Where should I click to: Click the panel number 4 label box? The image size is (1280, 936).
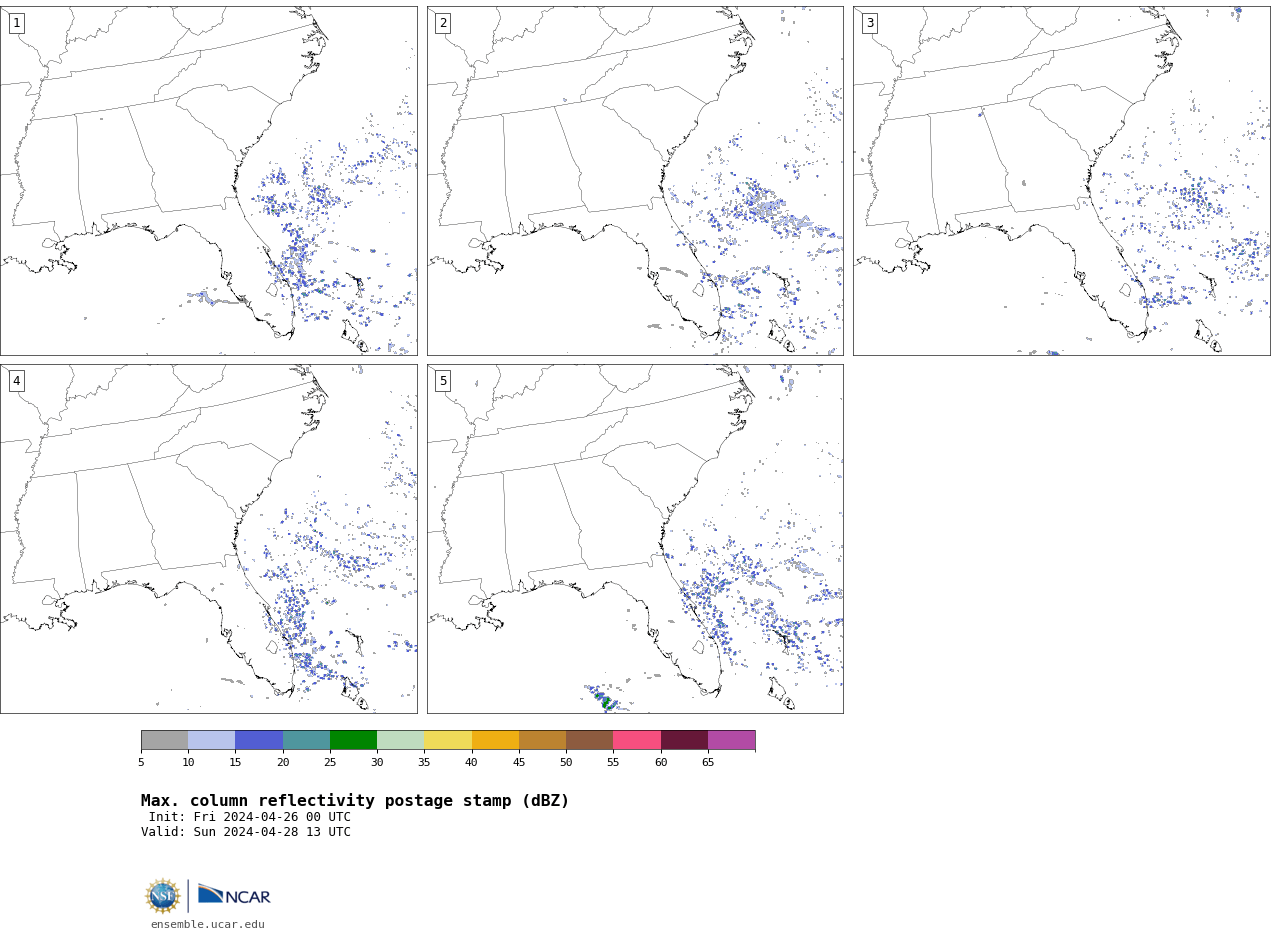tap(16, 381)
